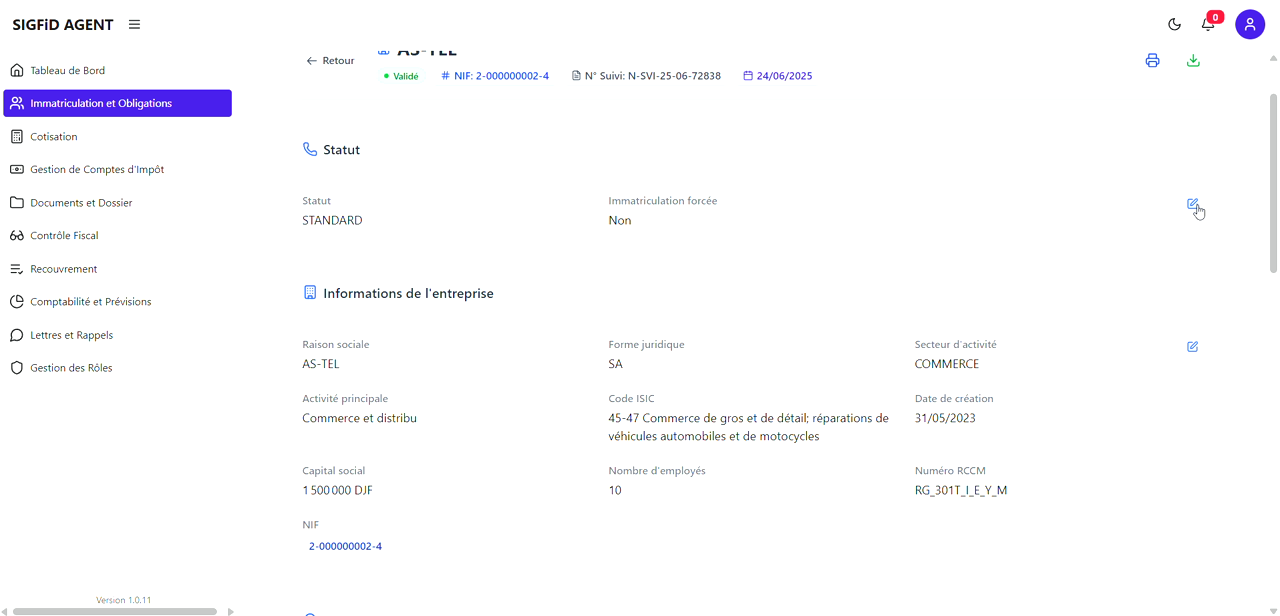Open the Cotisation menu item

54,137
